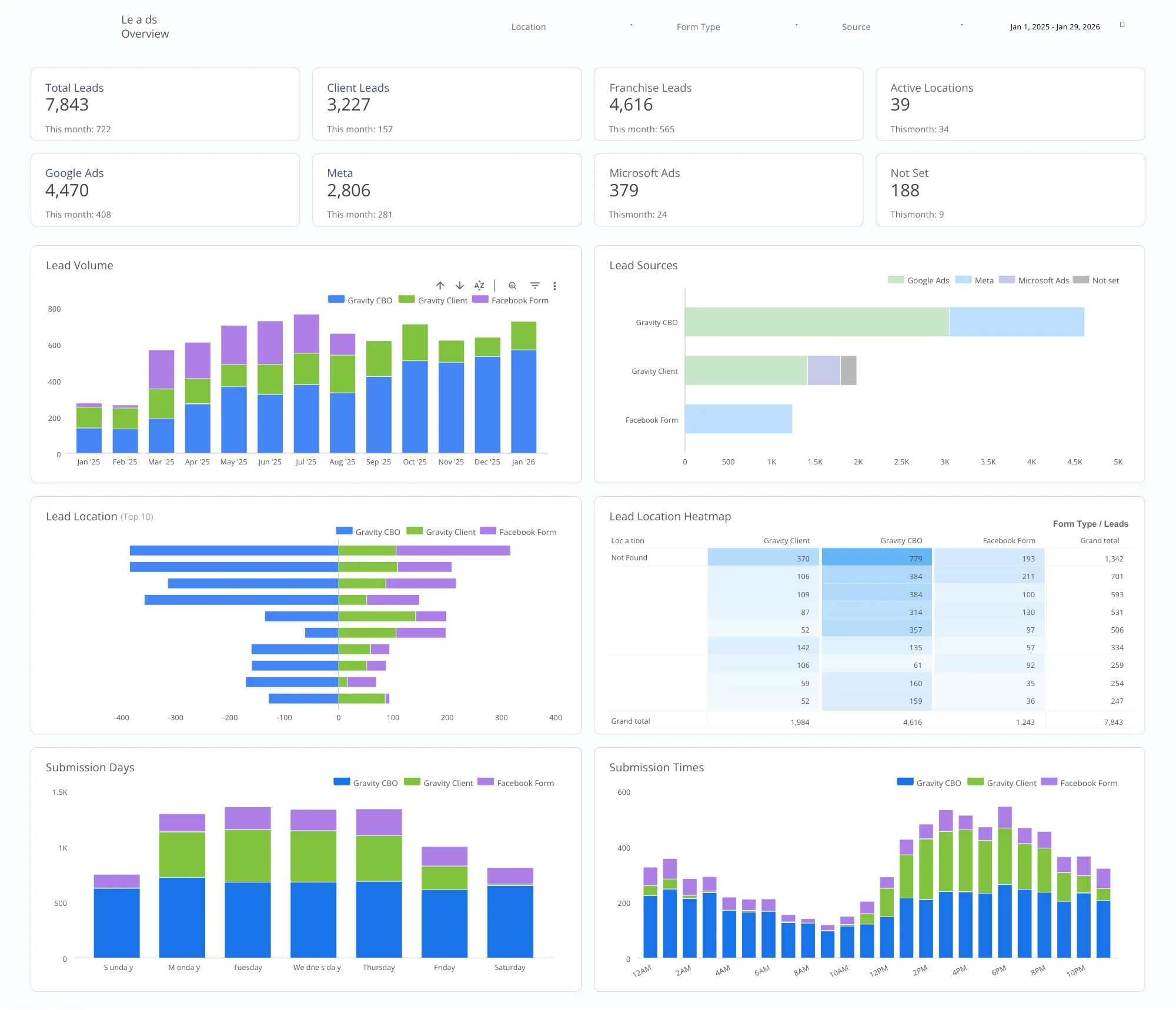
Task: Click the Not set segment of Gravity Client bar
Action: coord(848,370)
